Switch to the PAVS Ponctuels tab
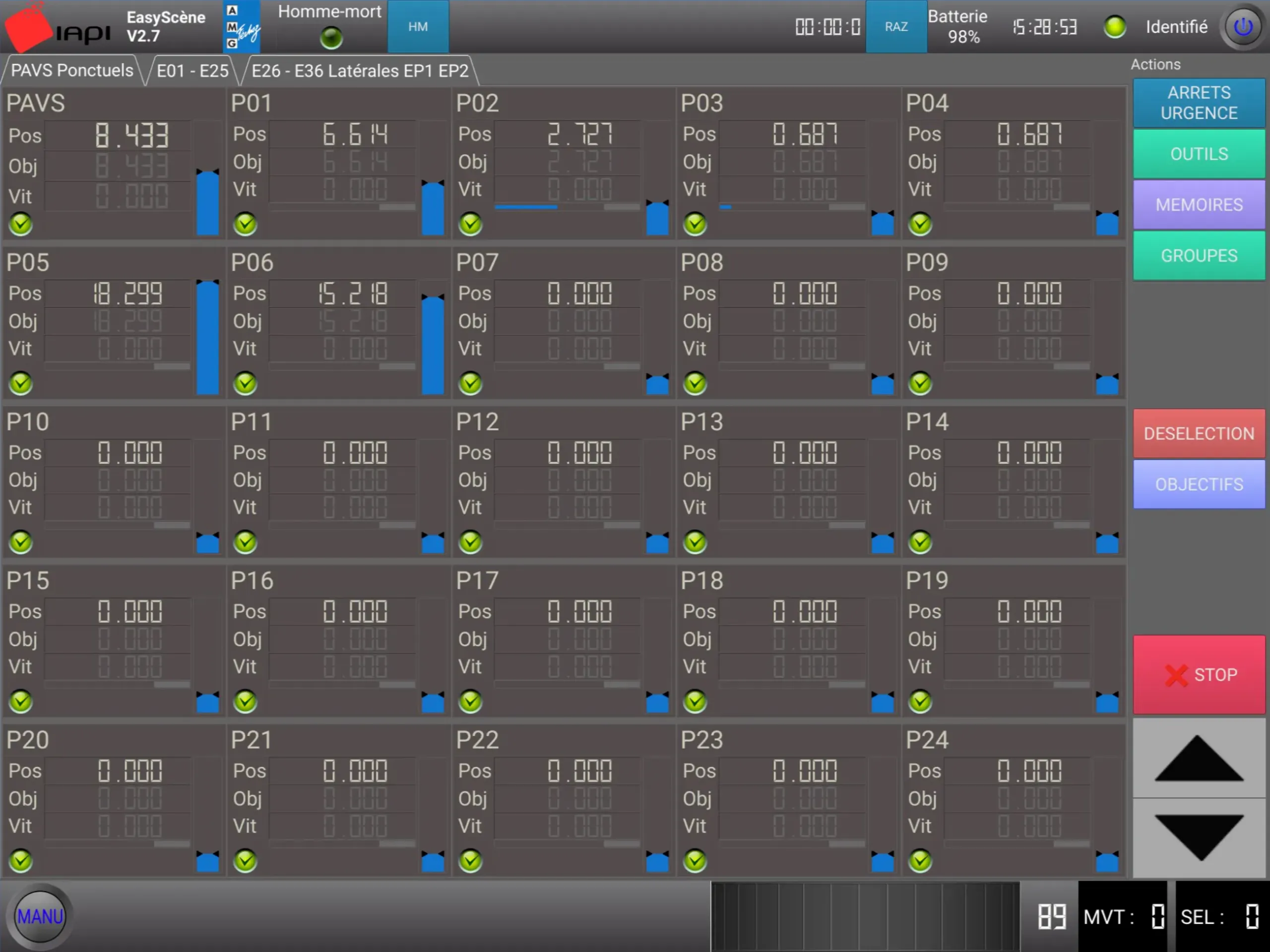Image resolution: width=1270 pixels, height=952 pixels. point(72,70)
